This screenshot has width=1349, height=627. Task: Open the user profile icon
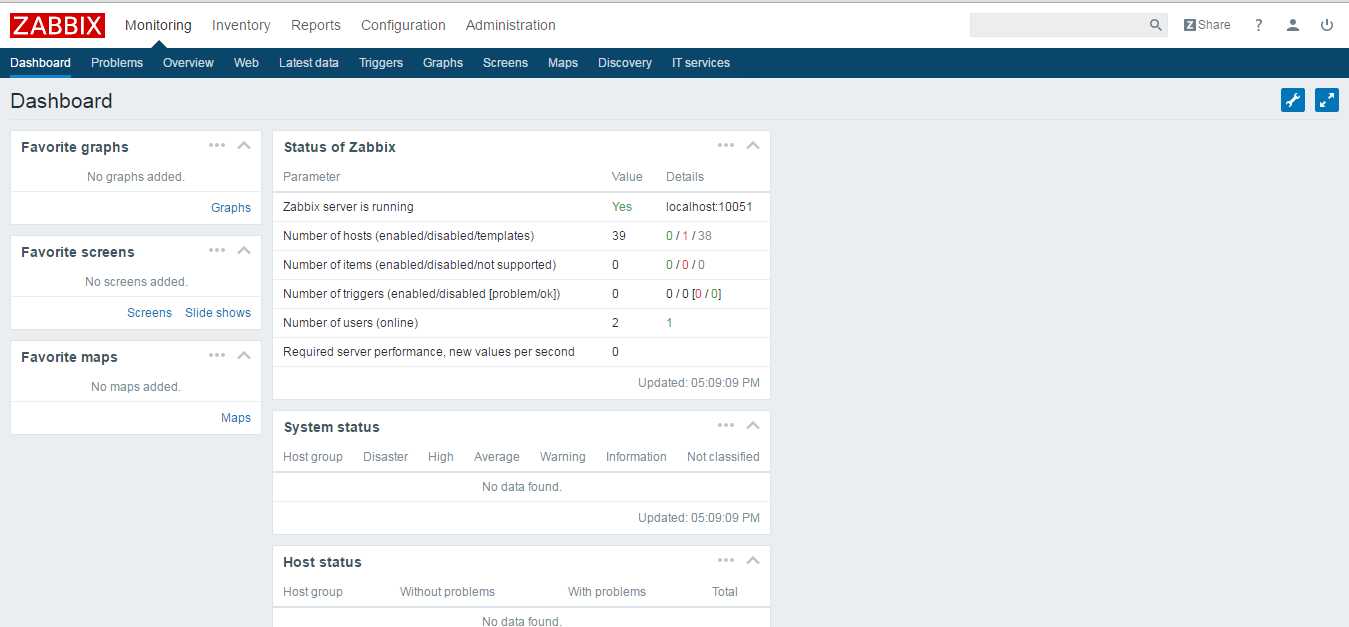pos(1293,25)
